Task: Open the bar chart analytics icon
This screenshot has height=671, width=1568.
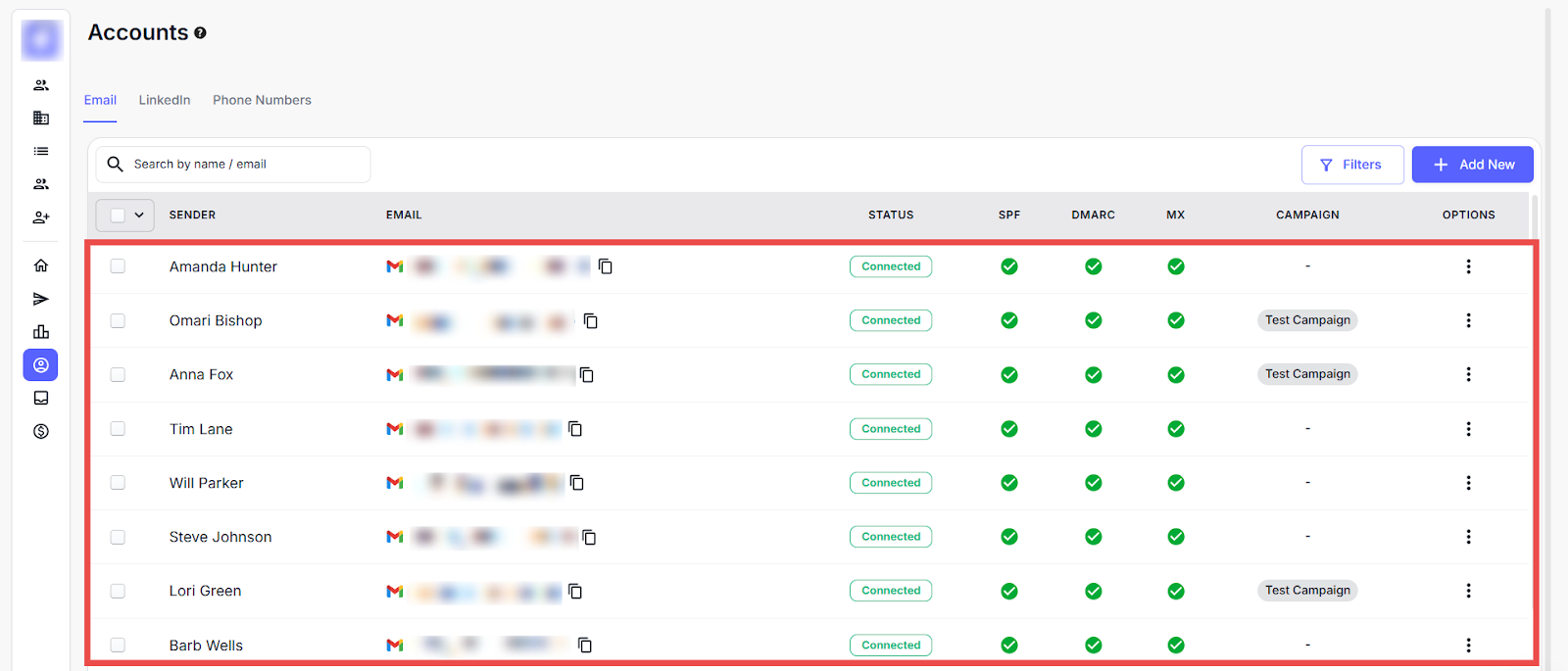Action: (x=41, y=332)
